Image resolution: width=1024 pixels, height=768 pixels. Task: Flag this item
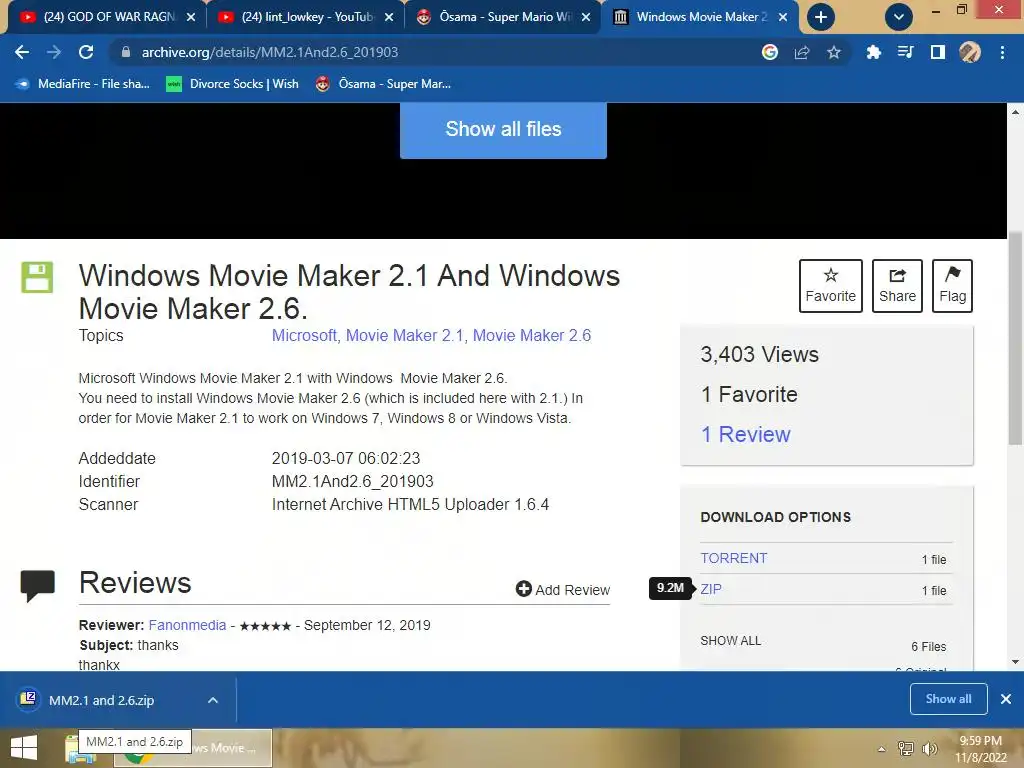(x=952, y=286)
